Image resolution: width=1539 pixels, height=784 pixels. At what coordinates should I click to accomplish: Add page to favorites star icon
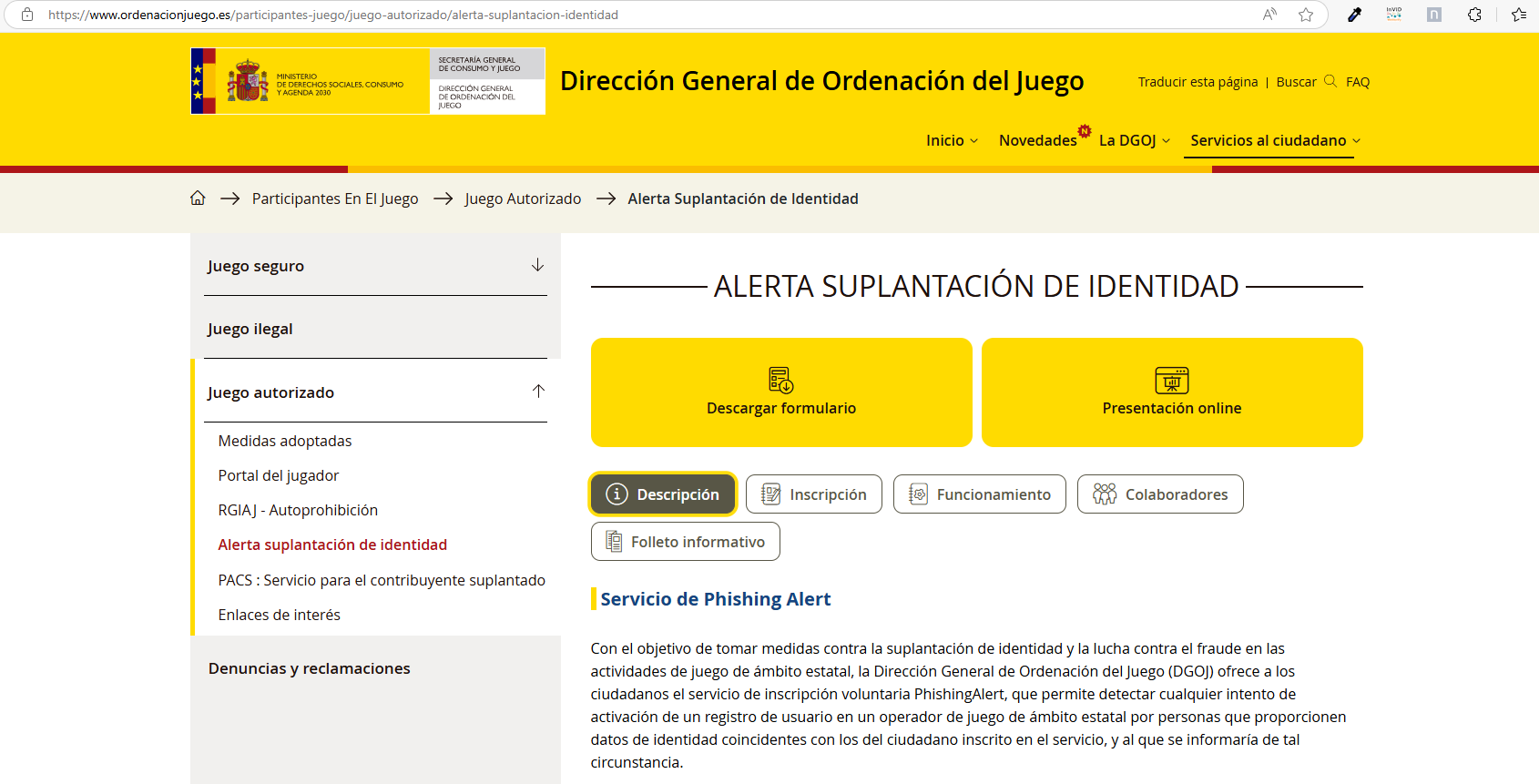click(x=1306, y=15)
